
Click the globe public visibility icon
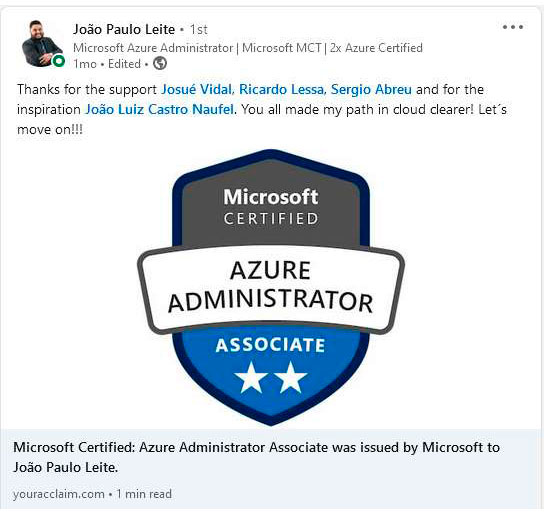(x=160, y=63)
